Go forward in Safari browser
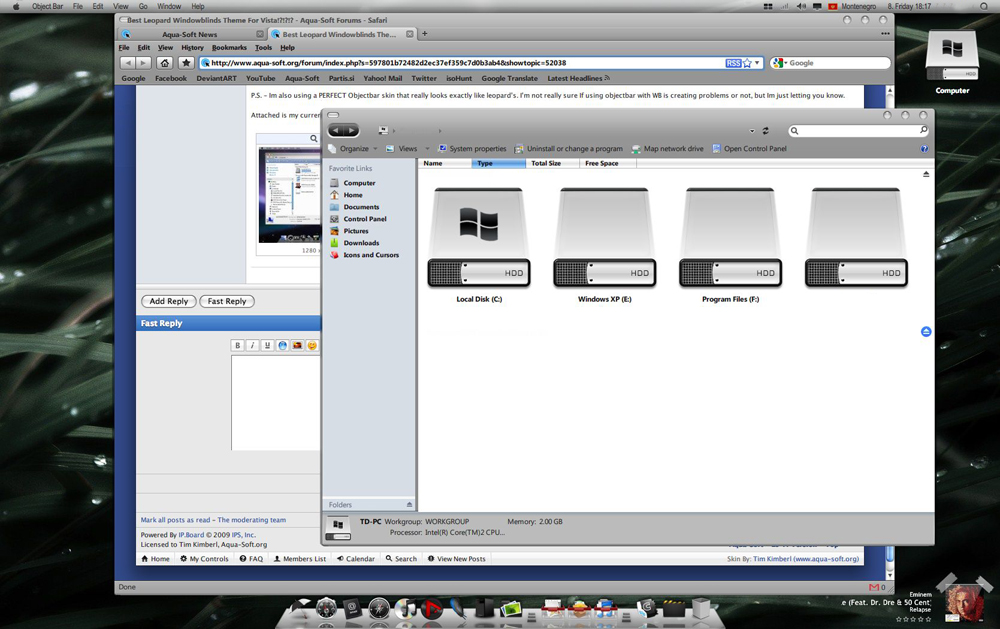 [143, 63]
